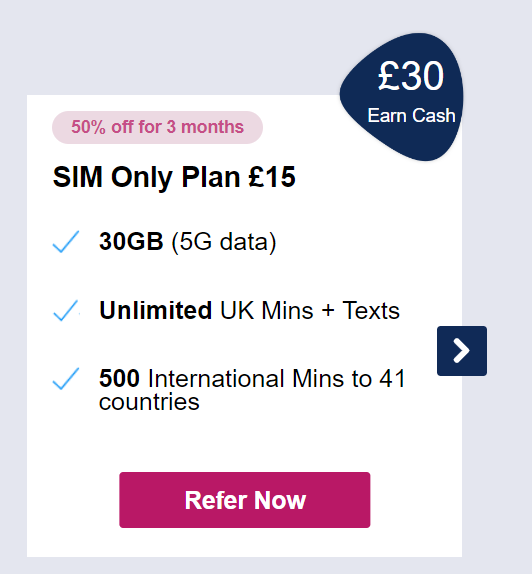Click checkmark beside 30GB 5G data
Image resolution: width=532 pixels, height=574 pixels.
66,242
